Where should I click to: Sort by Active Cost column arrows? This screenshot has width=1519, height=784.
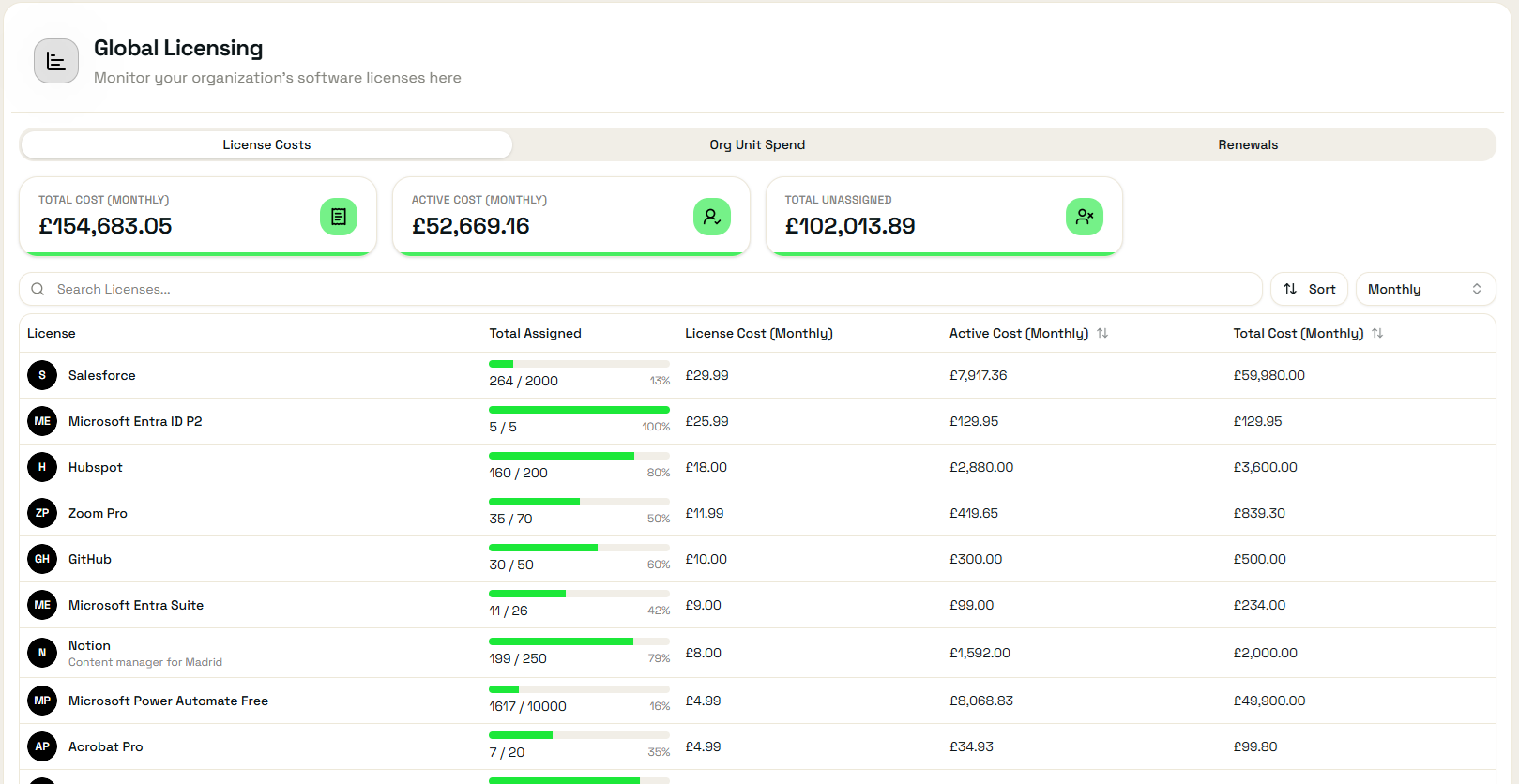1102,333
